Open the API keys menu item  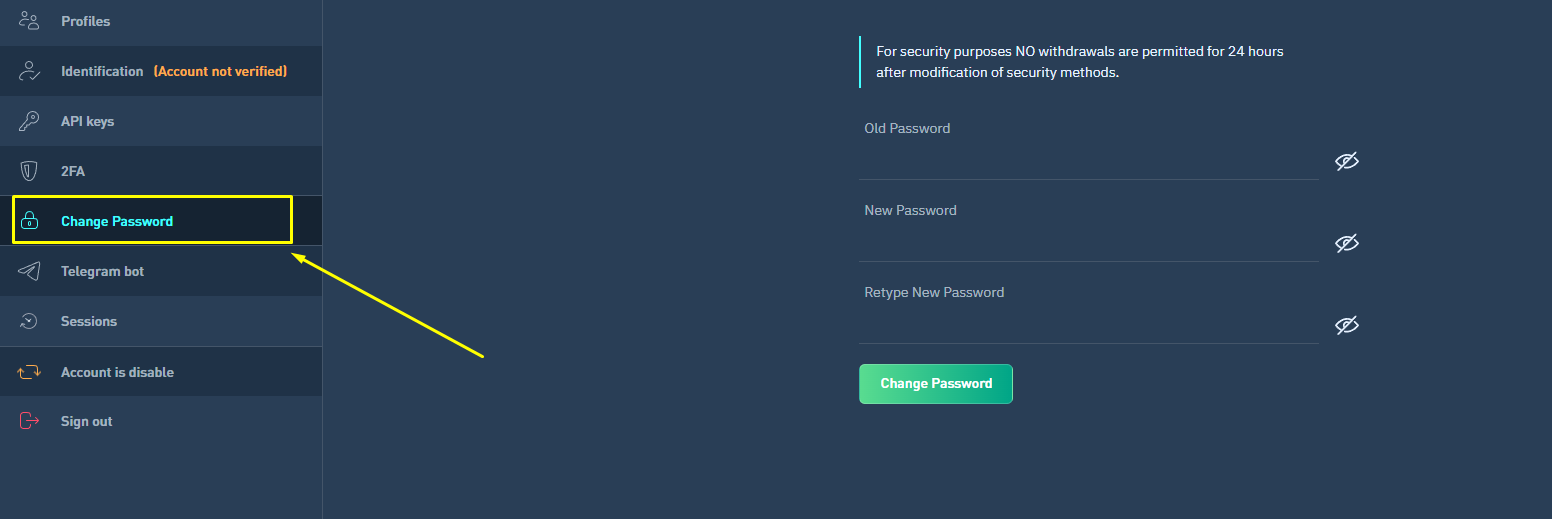tap(161, 121)
